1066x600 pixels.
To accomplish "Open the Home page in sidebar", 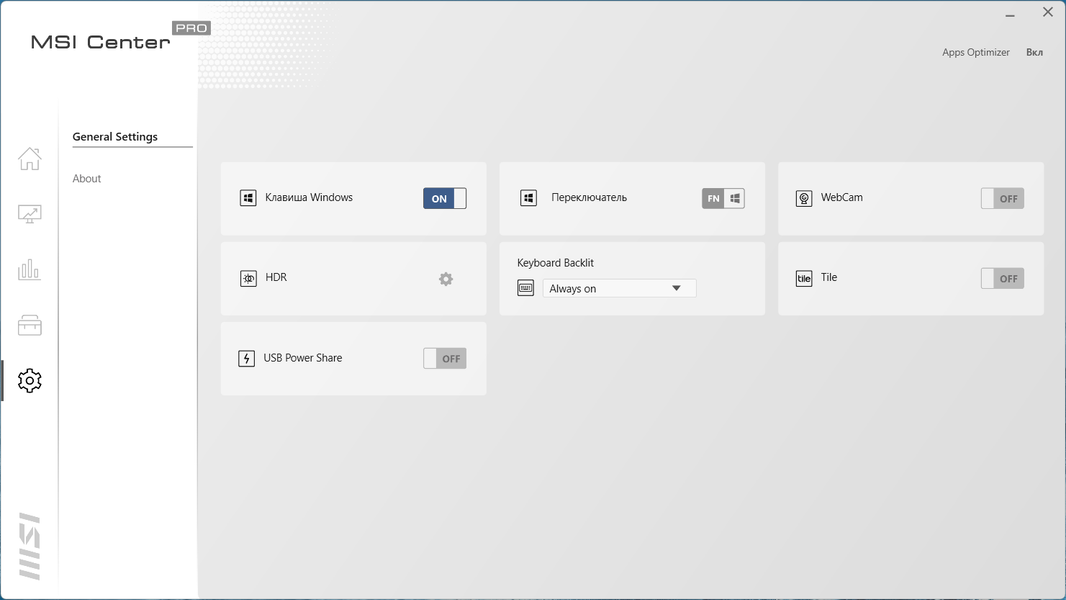I will (29, 159).
